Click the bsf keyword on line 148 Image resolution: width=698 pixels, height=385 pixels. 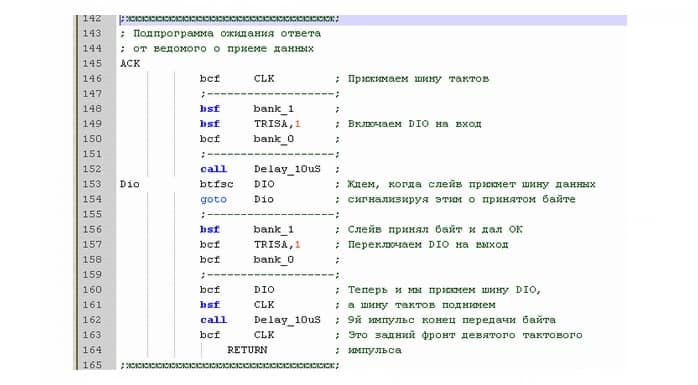point(210,109)
